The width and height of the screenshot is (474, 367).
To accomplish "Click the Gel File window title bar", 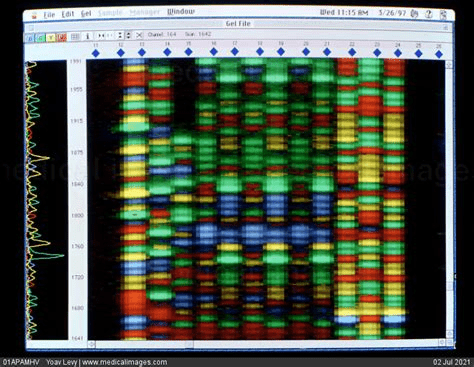I will pyautogui.click(x=238, y=24).
